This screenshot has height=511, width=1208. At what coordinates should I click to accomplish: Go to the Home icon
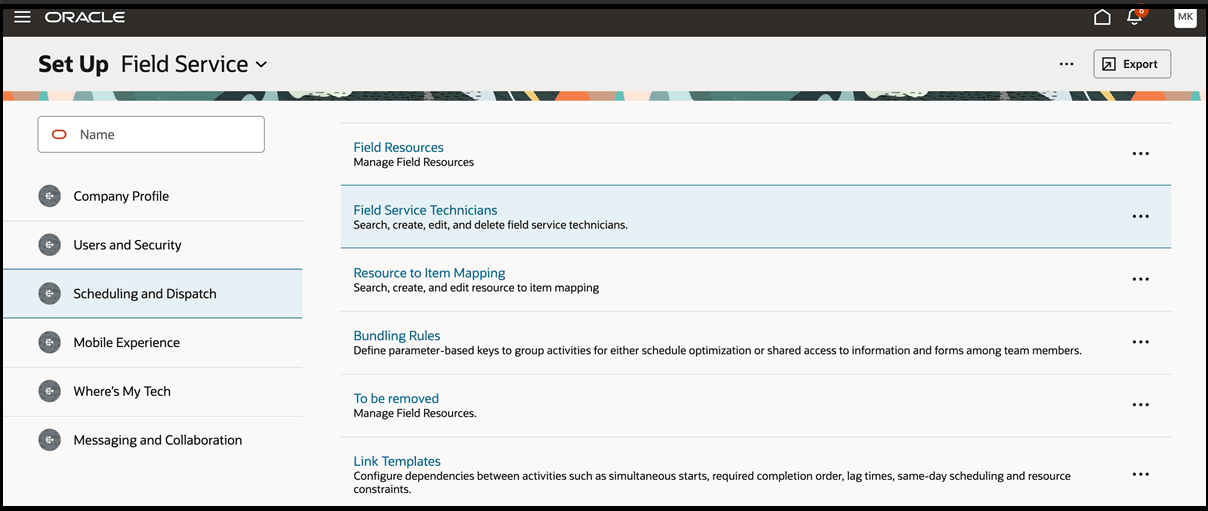[1102, 17]
